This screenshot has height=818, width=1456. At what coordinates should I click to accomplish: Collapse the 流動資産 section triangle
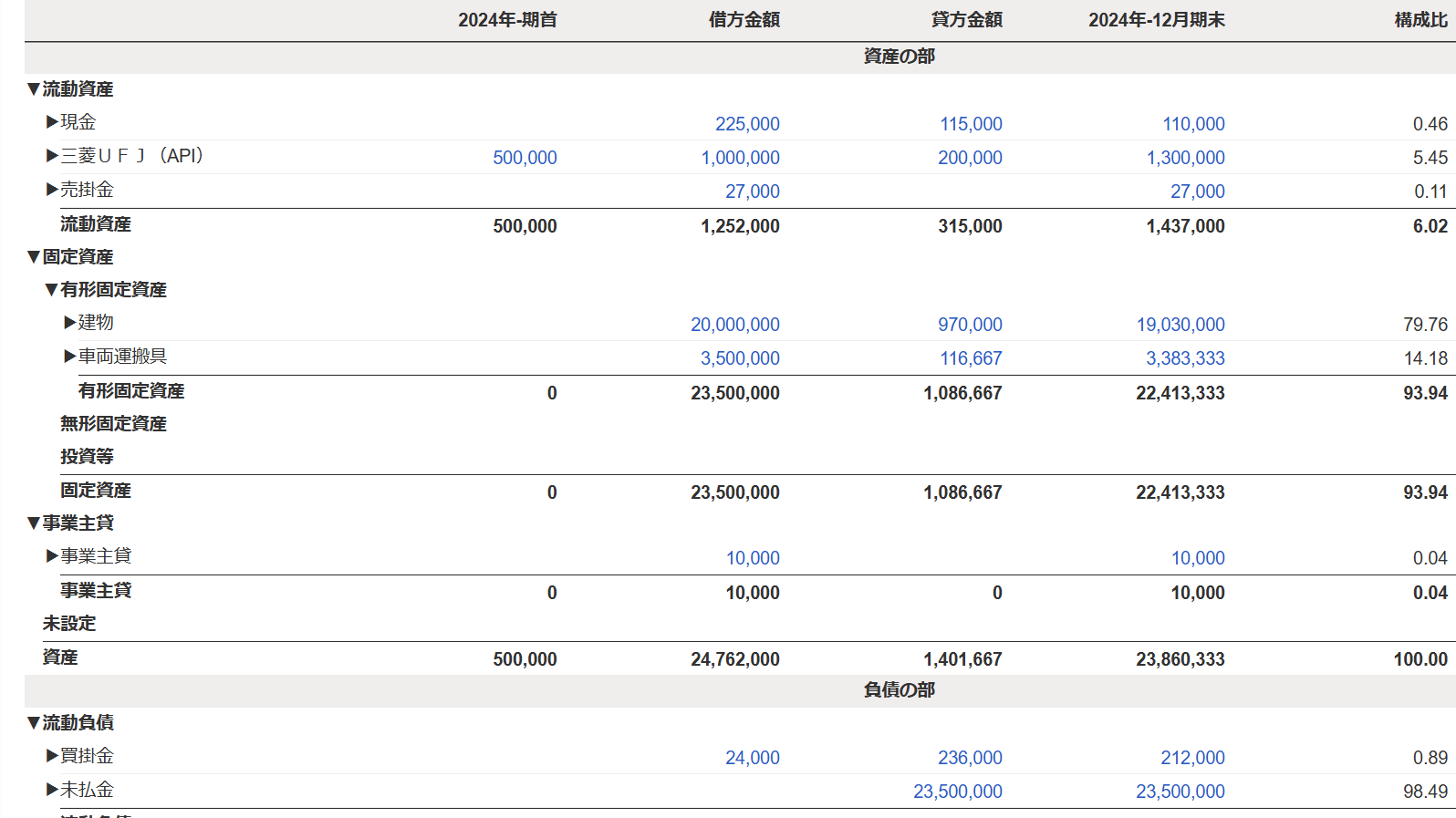coord(34,89)
